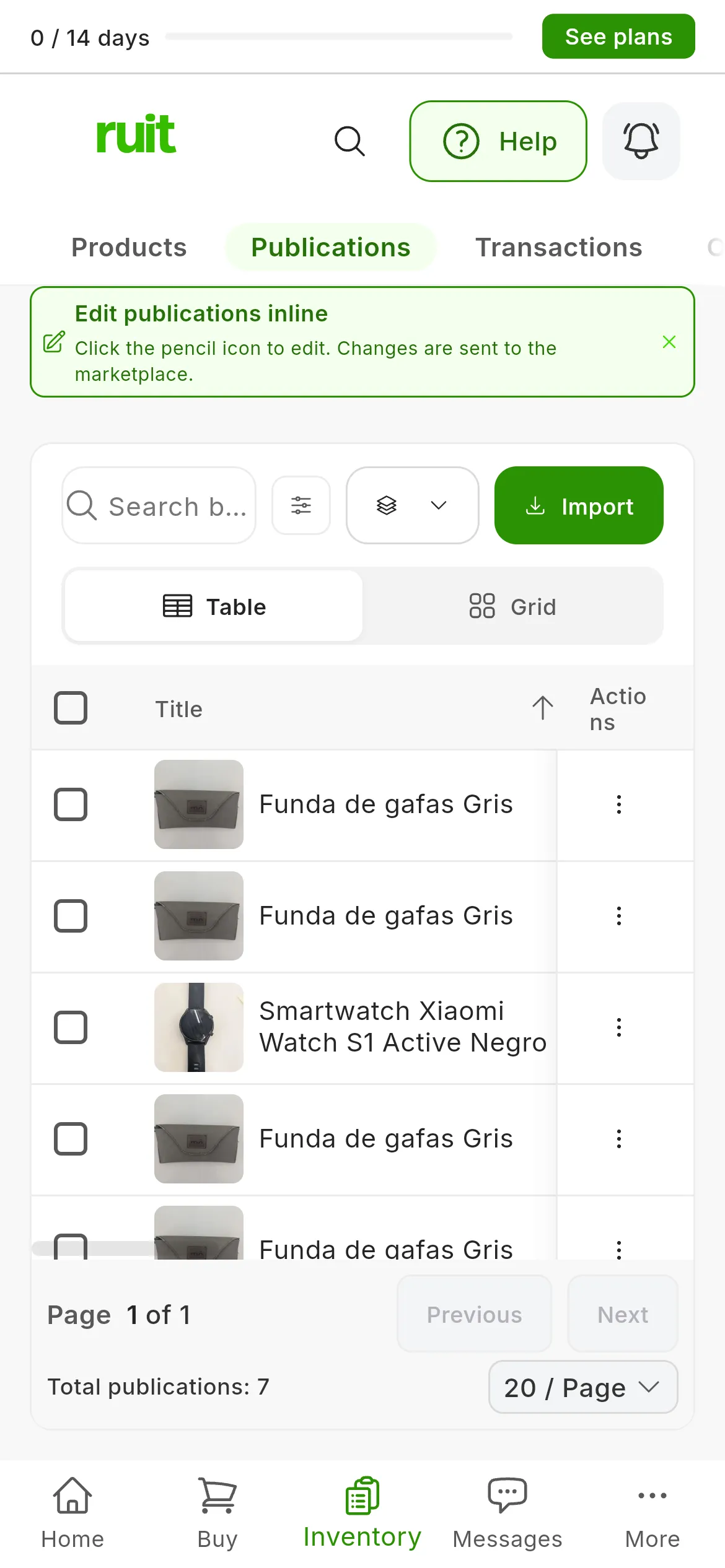The image size is (725, 1568).
Task: Click the Previous page button
Action: 474,1314
